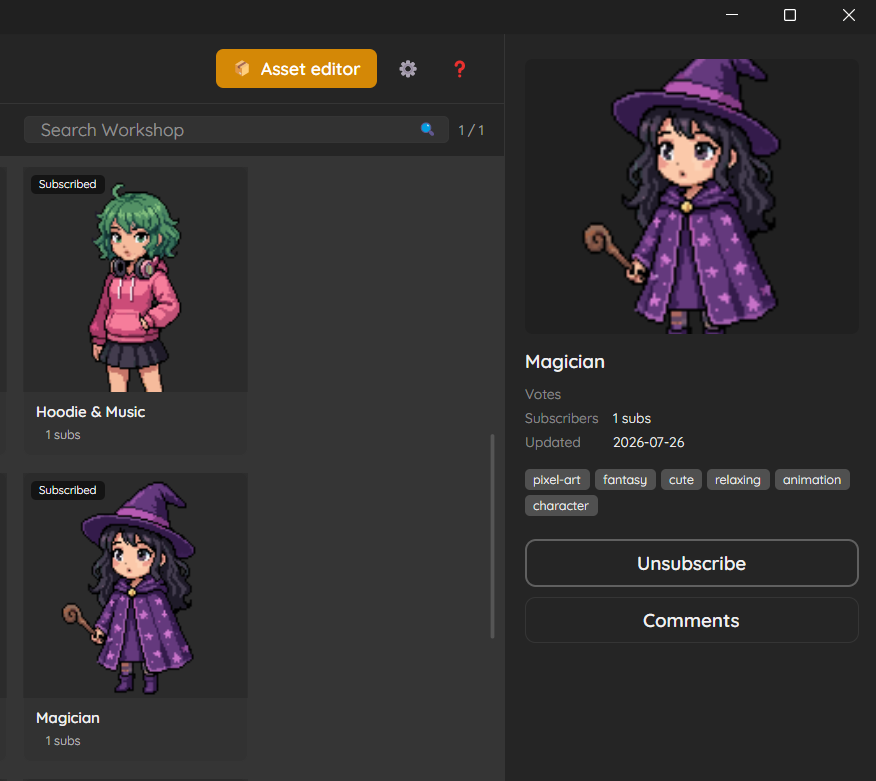The height and width of the screenshot is (781, 876).
Task: Click 1 subs under Hoodie & Music
Action: (x=63, y=435)
